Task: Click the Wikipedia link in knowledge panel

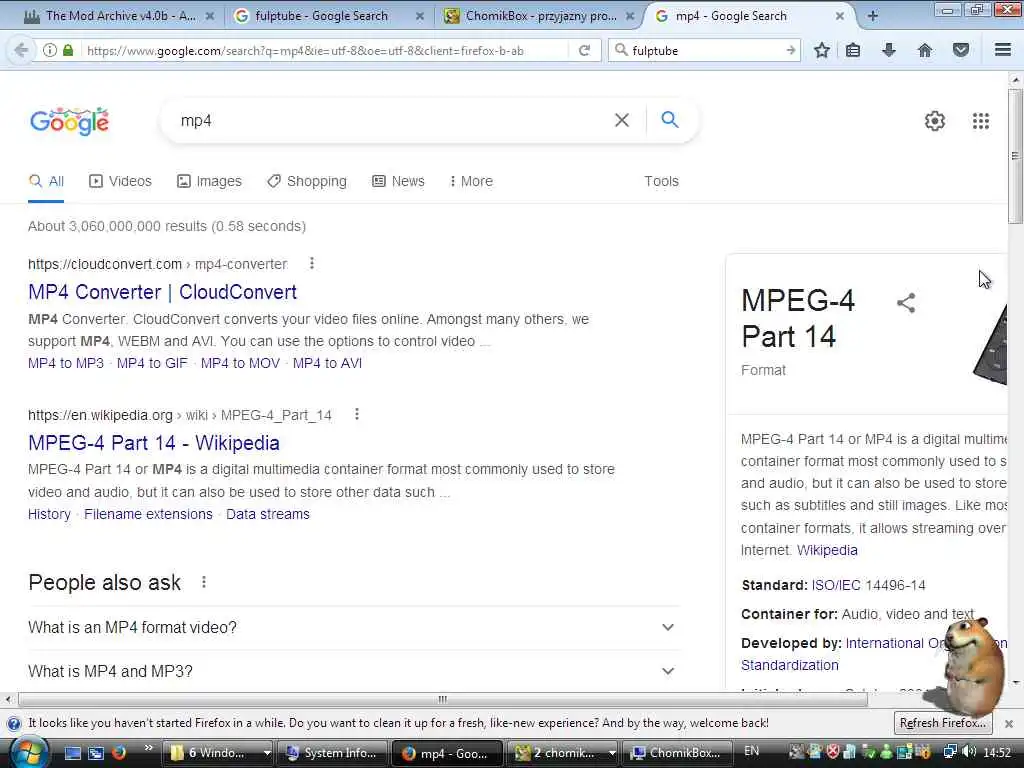Action: (x=827, y=550)
